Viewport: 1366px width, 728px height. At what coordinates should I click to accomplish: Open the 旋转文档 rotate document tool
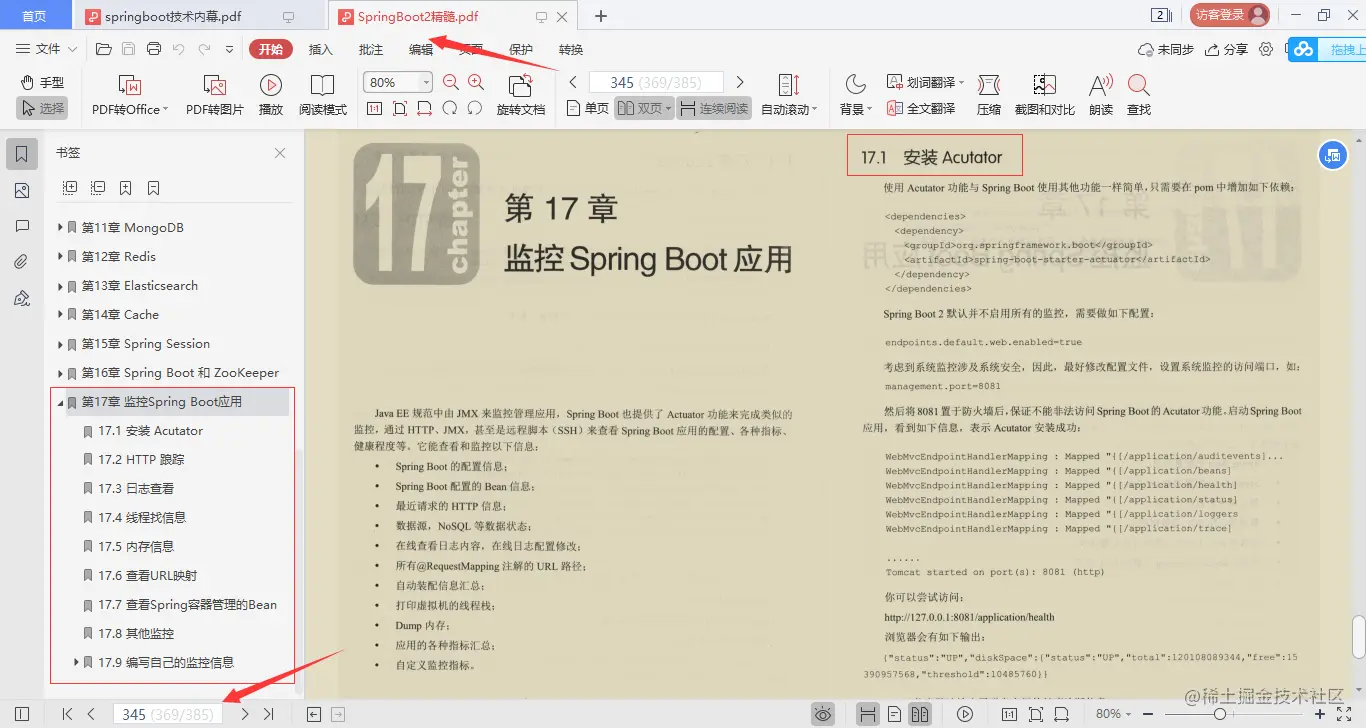521,96
